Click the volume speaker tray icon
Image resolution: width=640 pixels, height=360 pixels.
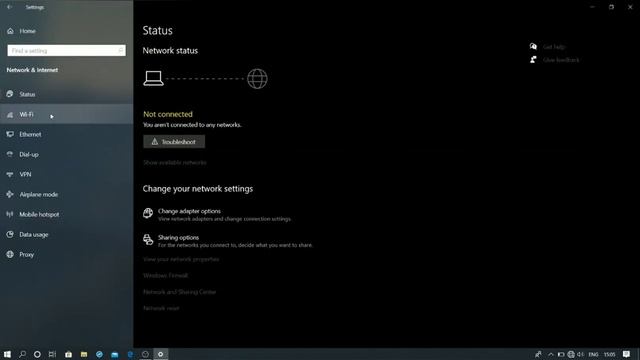click(x=580, y=354)
